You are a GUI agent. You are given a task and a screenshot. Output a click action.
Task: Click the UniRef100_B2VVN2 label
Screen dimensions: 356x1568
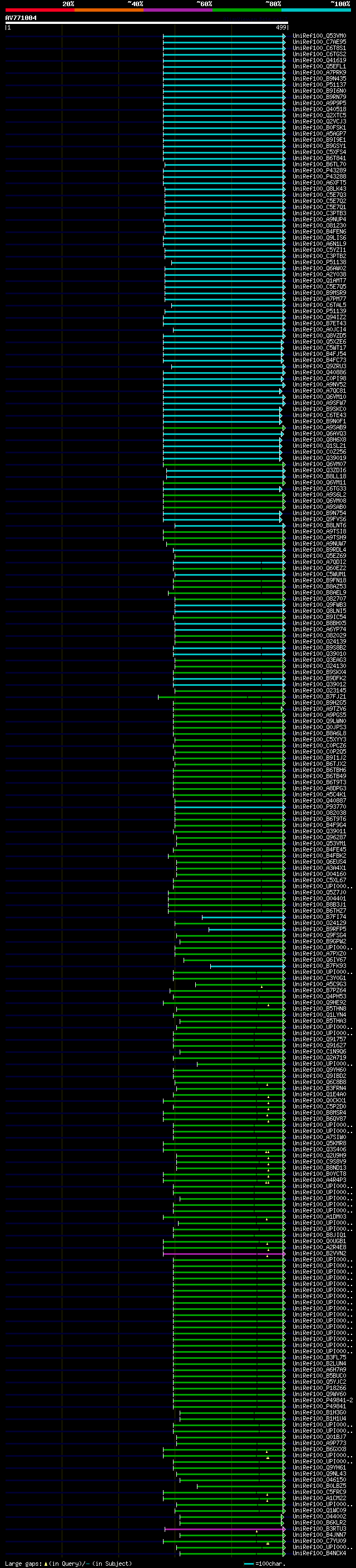click(319, 1254)
